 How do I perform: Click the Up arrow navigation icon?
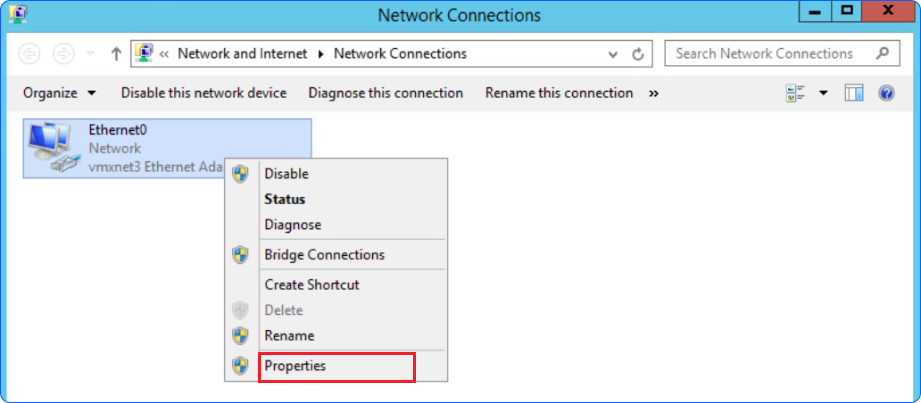116,54
